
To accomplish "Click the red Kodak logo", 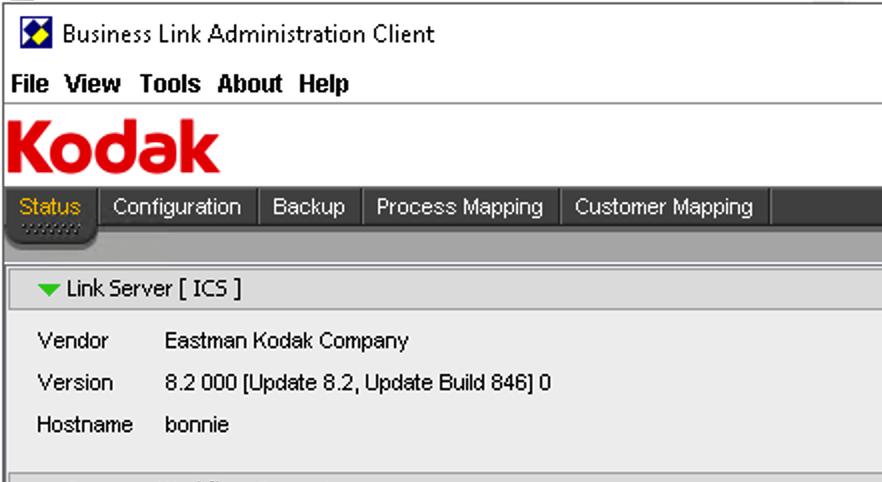I will click(113, 146).
